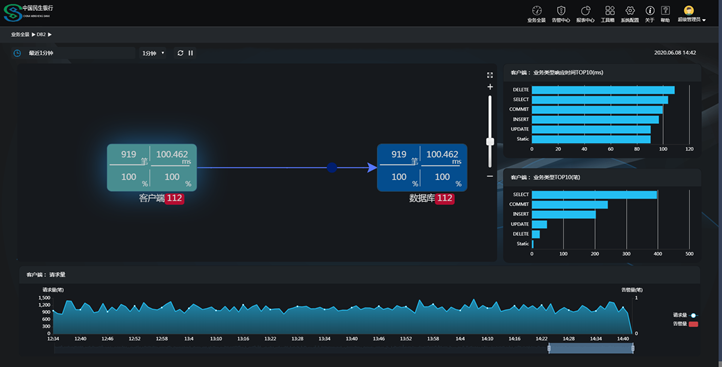This screenshot has height=367, width=722.
Task: Go to 业务全景 in the breadcrumb
Action: (x=20, y=35)
